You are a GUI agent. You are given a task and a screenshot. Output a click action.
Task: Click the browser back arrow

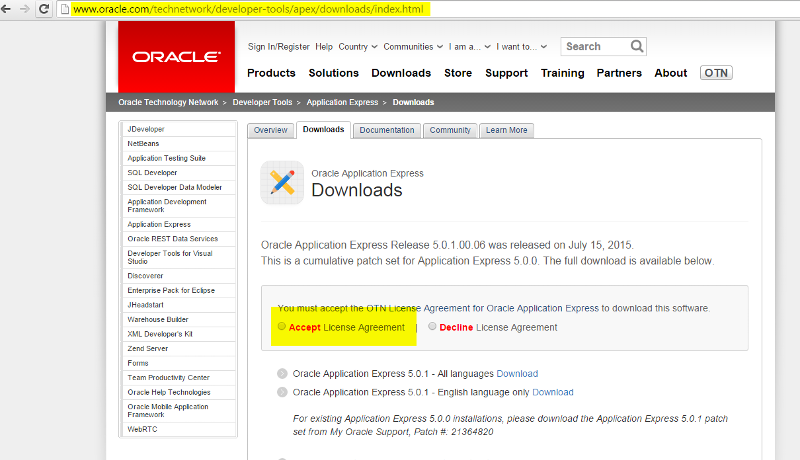pos(6,9)
